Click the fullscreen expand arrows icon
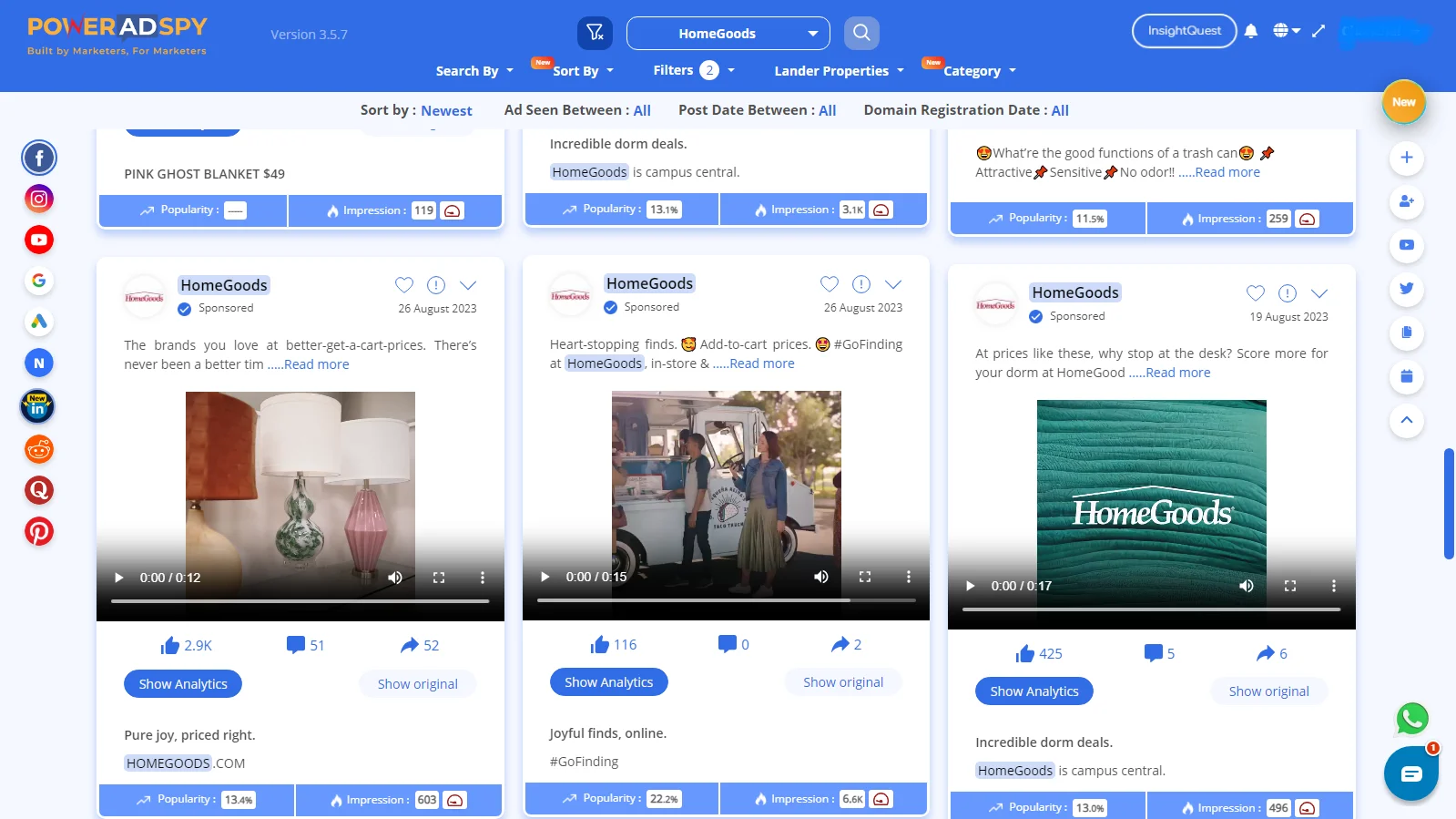Screen dimensions: 1456x819 pos(1319,31)
